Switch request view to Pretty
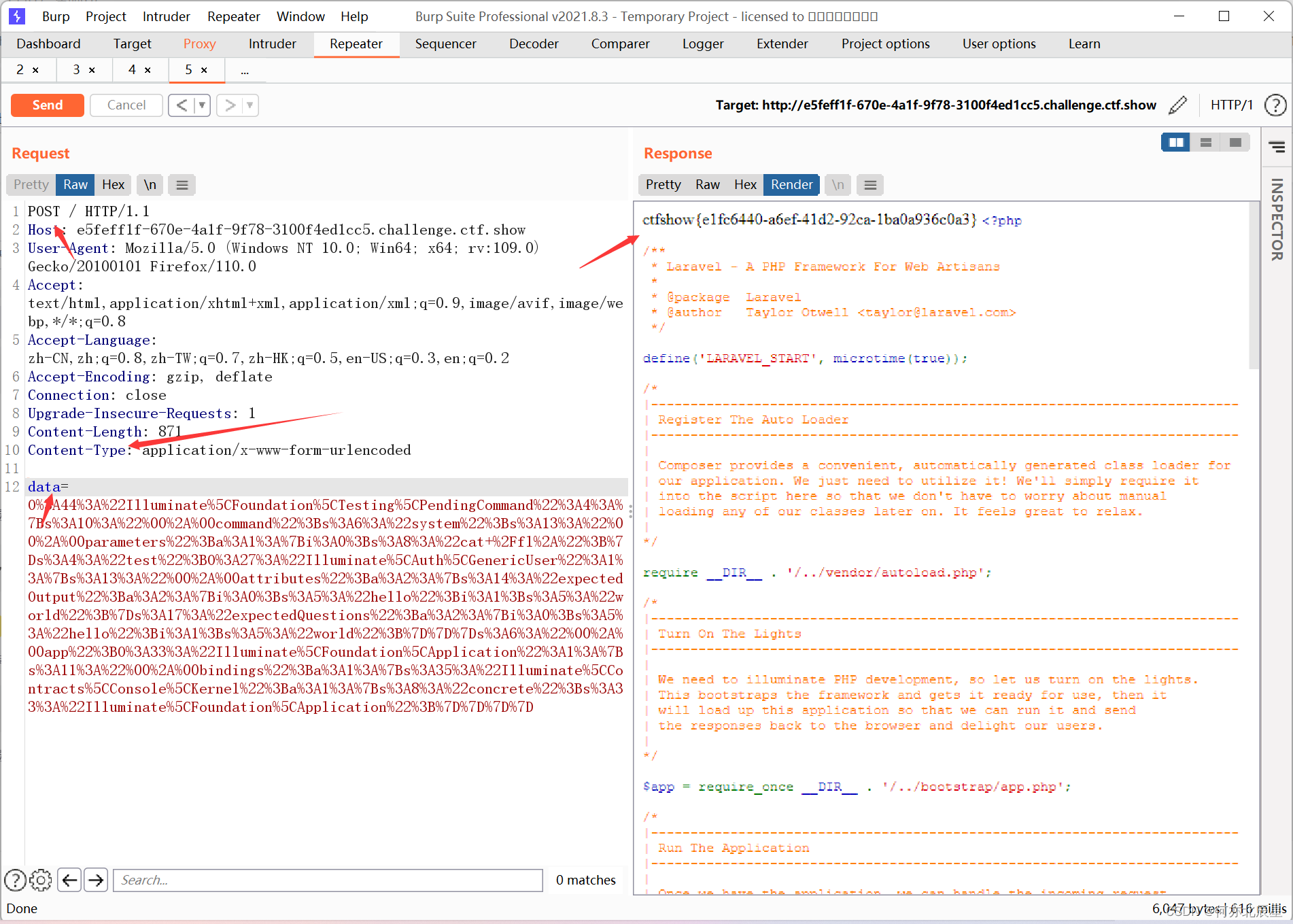 point(31,185)
